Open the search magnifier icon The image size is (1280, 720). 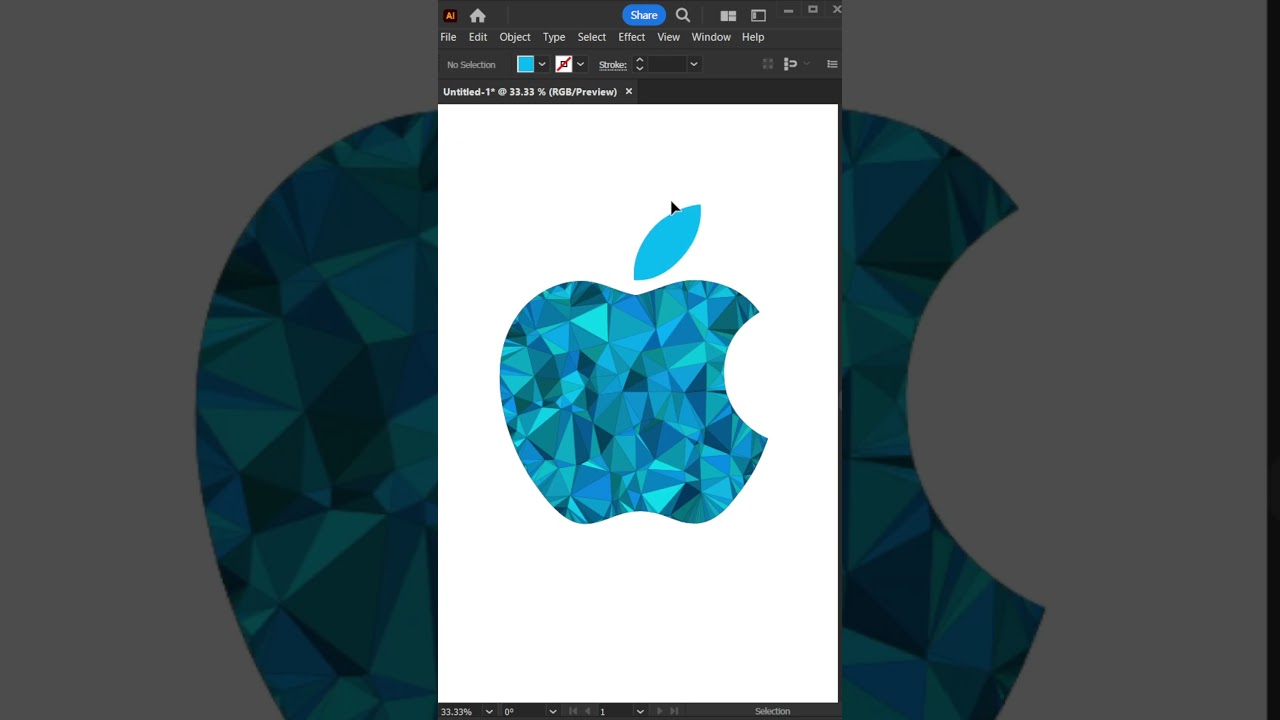click(x=683, y=15)
